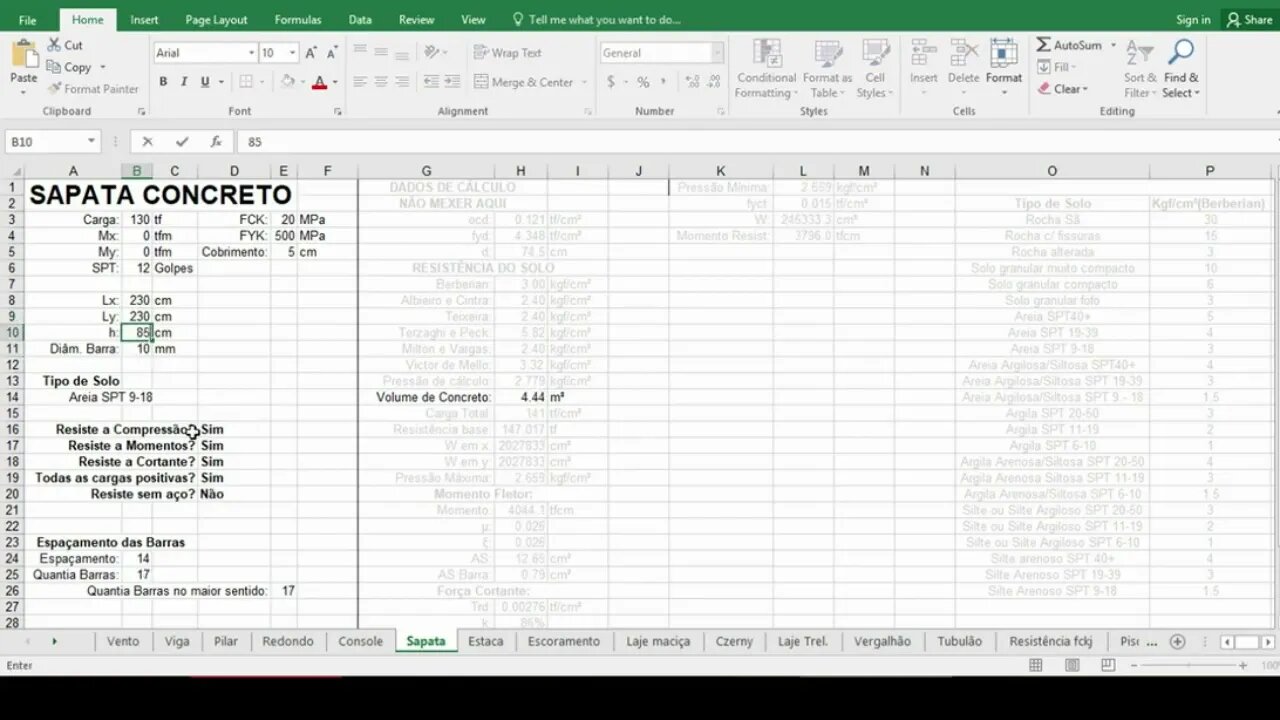Screen dimensions: 1280x720
Task: Click the Share button
Action: (1250, 20)
